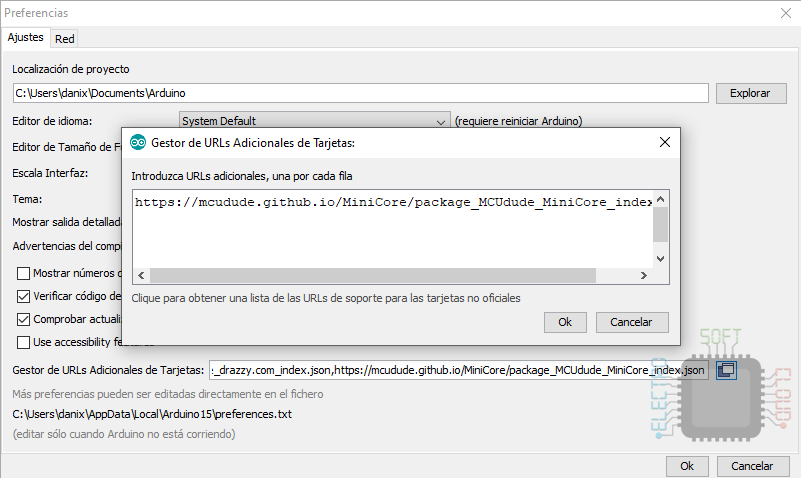Open the unofficial boards support URLs link
801x478 pixels.
coord(326,298)
